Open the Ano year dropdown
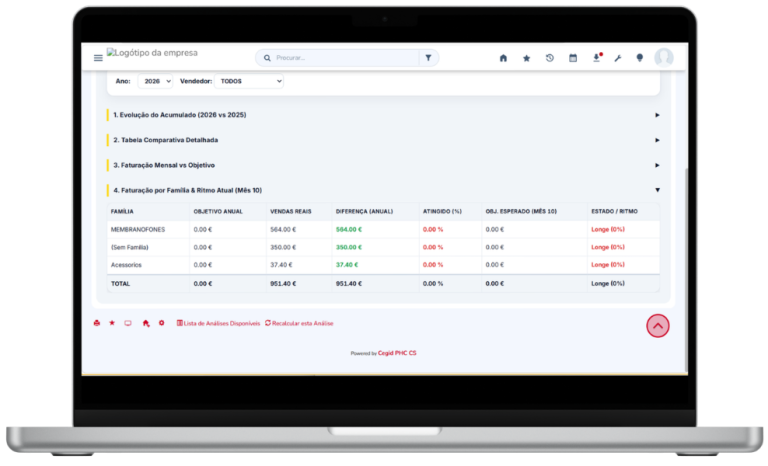Screen dimensions: 768x466 (155, 81)
